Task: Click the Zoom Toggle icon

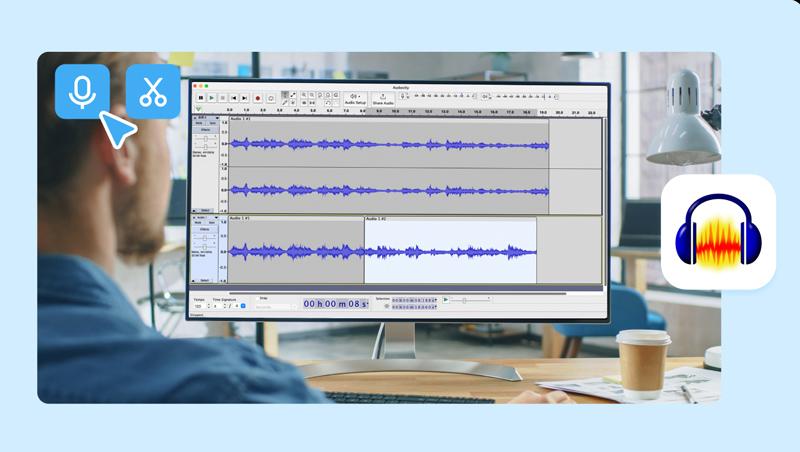Action: [x=336, y=95]
